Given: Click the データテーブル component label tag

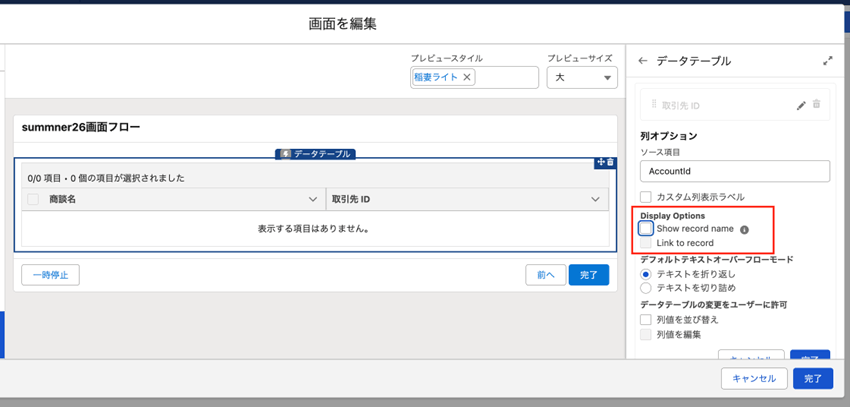Looking at the screenshot, I should pos(316,154).
